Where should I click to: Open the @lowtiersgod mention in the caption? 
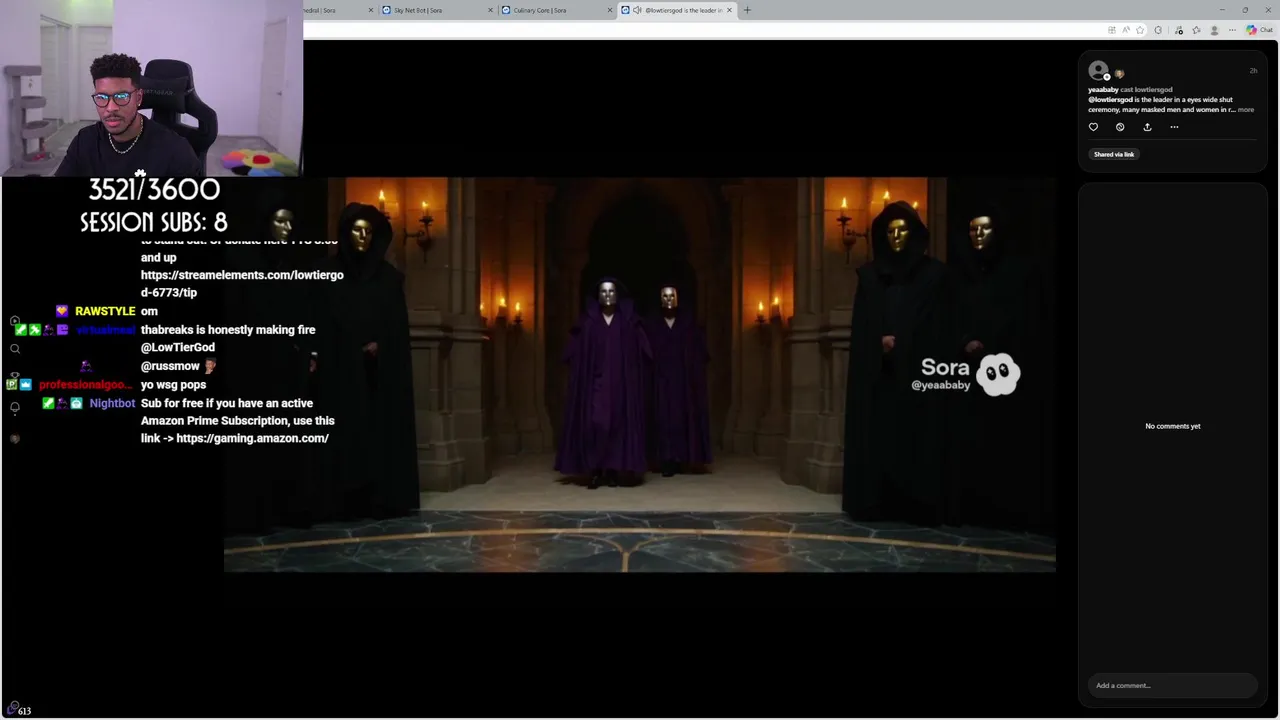[1111, 100]
